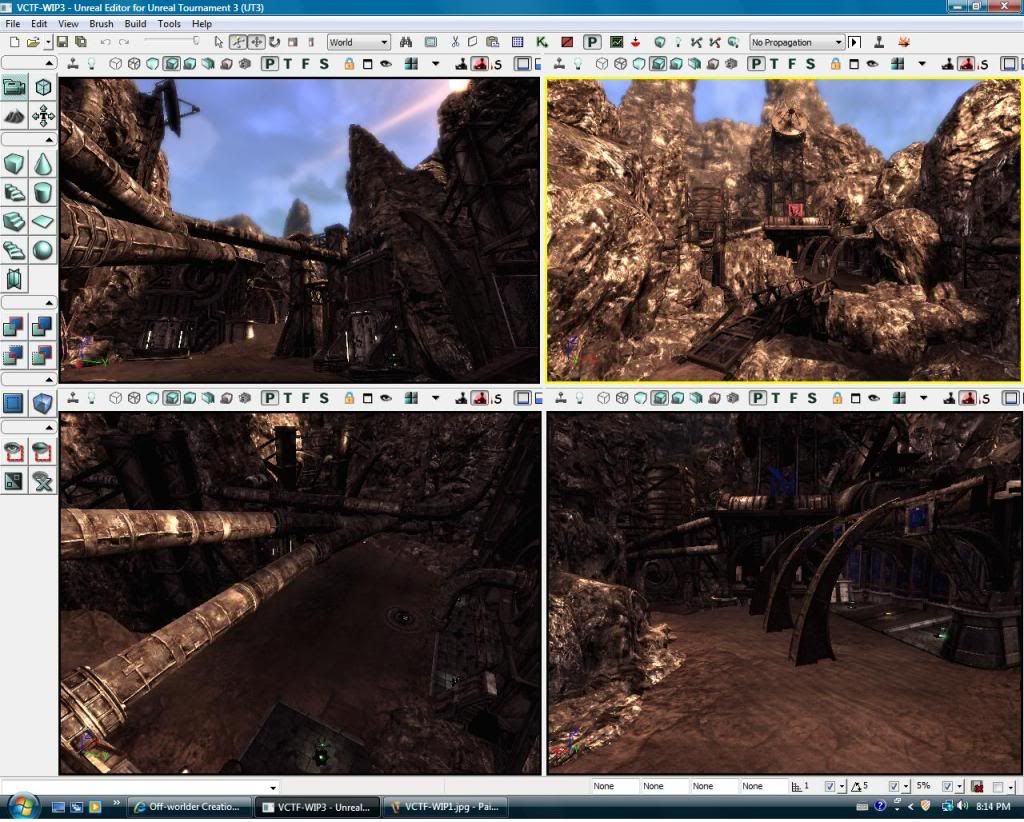Toggle Perspective P view in top-left viewport
1024x822 pixels.
click(x=270, y=64)
